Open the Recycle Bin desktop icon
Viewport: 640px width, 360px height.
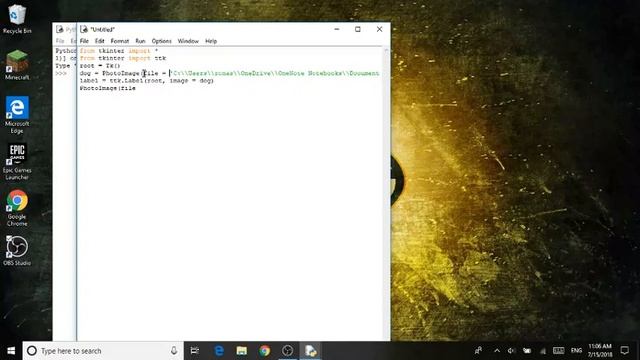coord(16,18)
